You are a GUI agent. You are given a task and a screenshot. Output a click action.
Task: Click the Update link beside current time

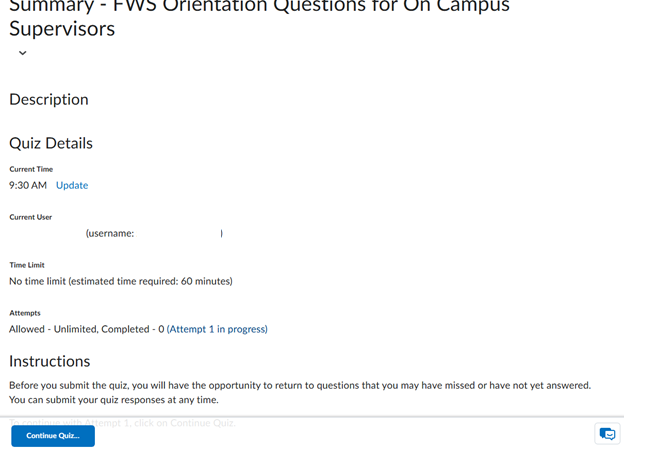point(72,185)
